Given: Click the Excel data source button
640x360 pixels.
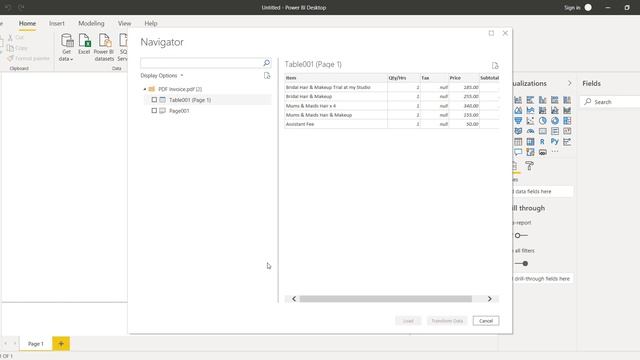Looking at the screenshot, I should pyautogui.click(x=84, y=44).
